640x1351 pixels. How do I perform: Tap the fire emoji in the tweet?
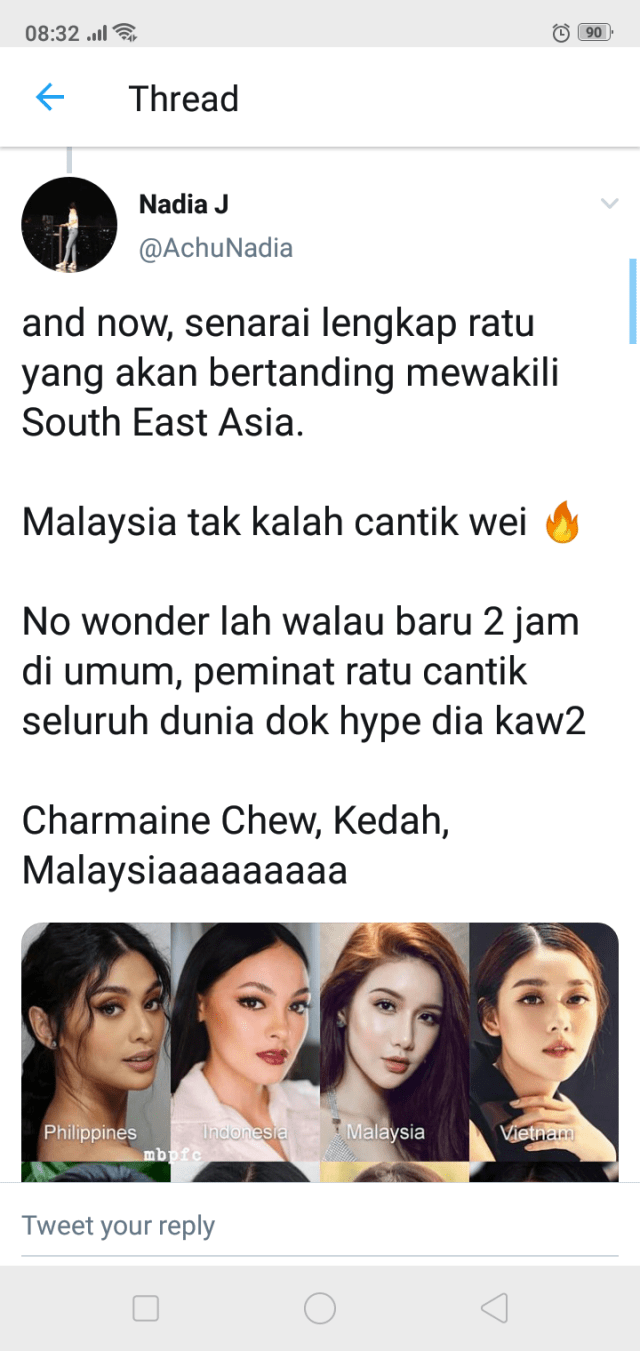(x=562, y=523)
